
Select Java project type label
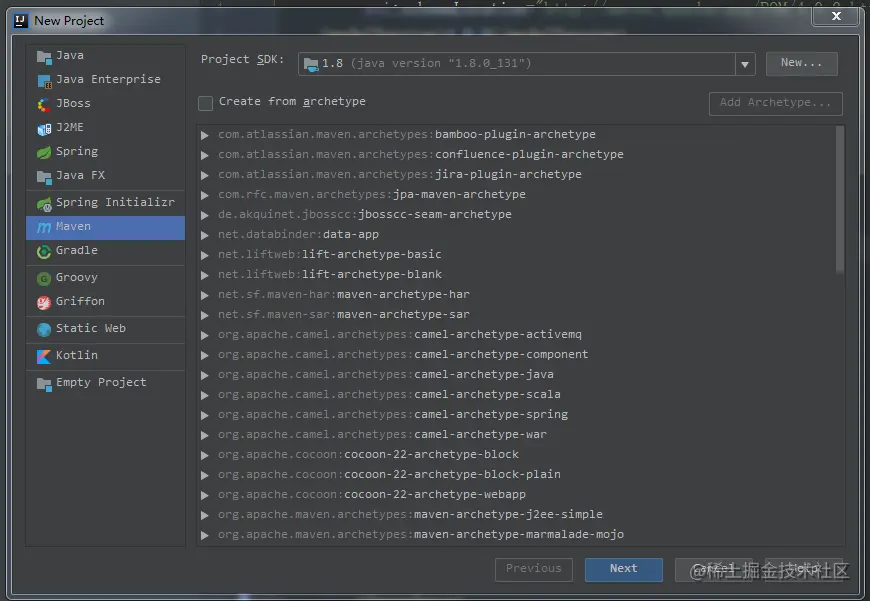70,55
